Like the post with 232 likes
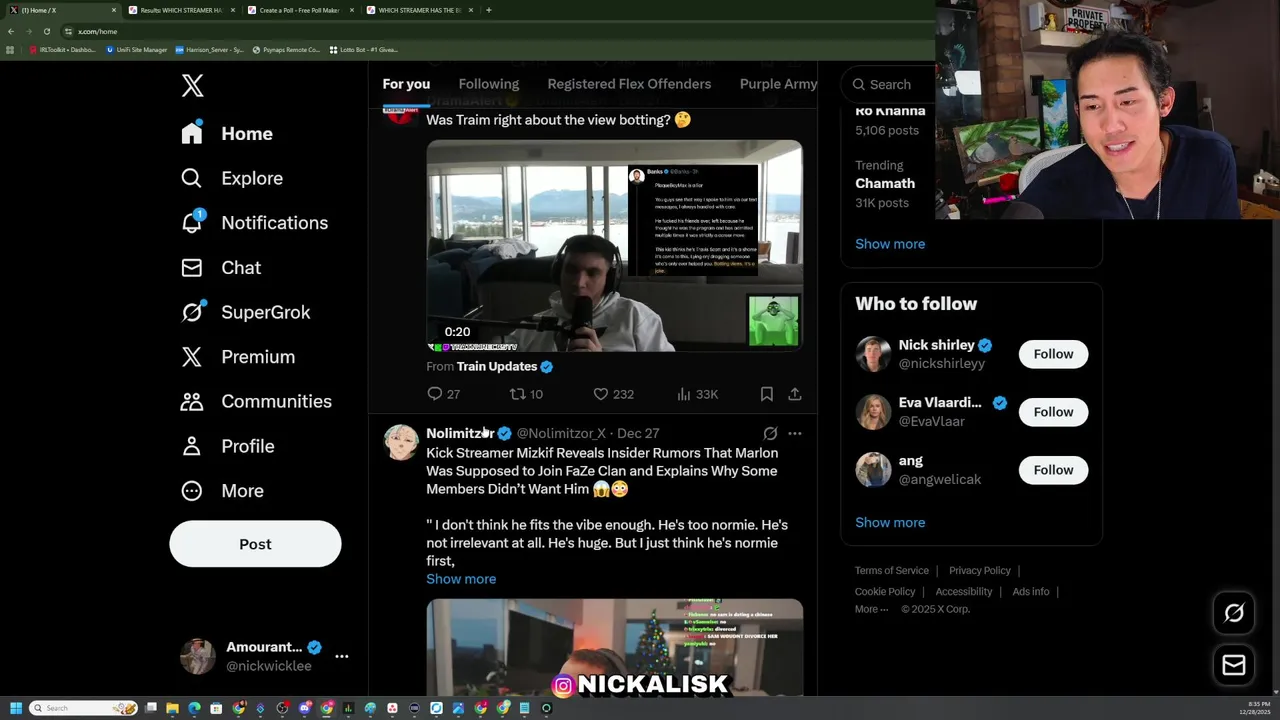1280x720 pixels. [613, 394]
